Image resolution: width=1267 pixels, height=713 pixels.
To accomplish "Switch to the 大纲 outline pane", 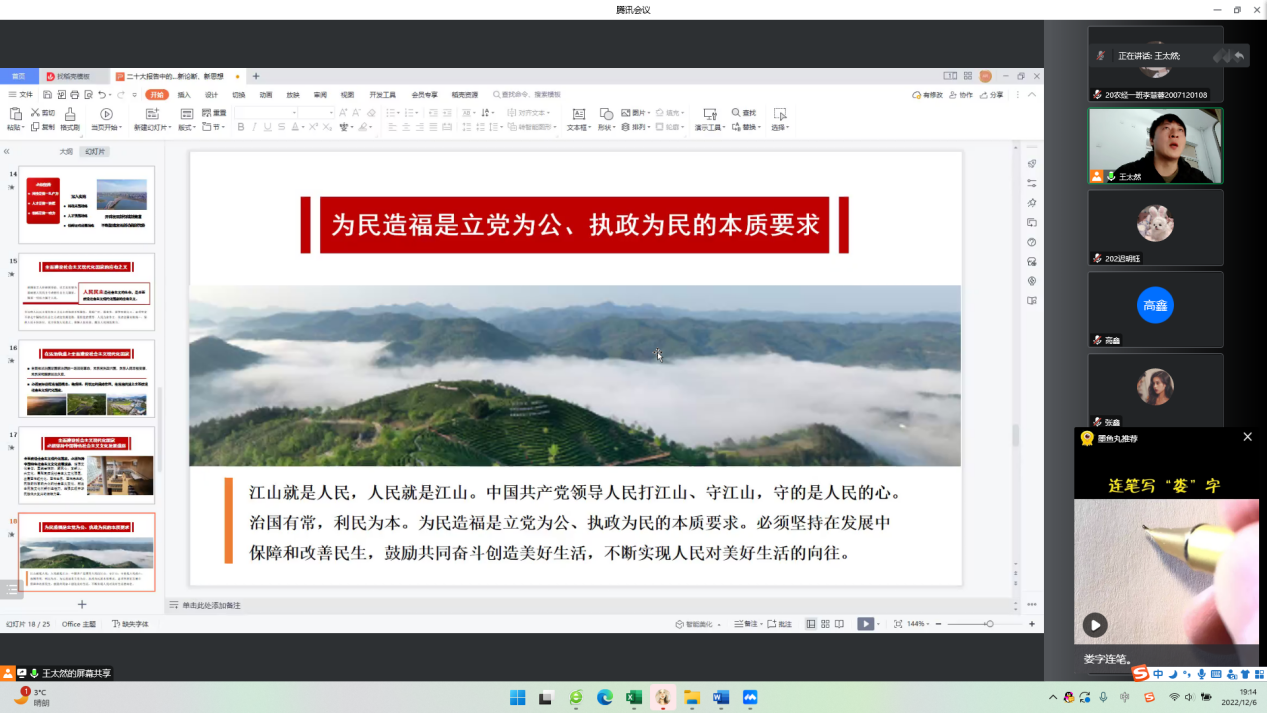I will pos(66,152).
